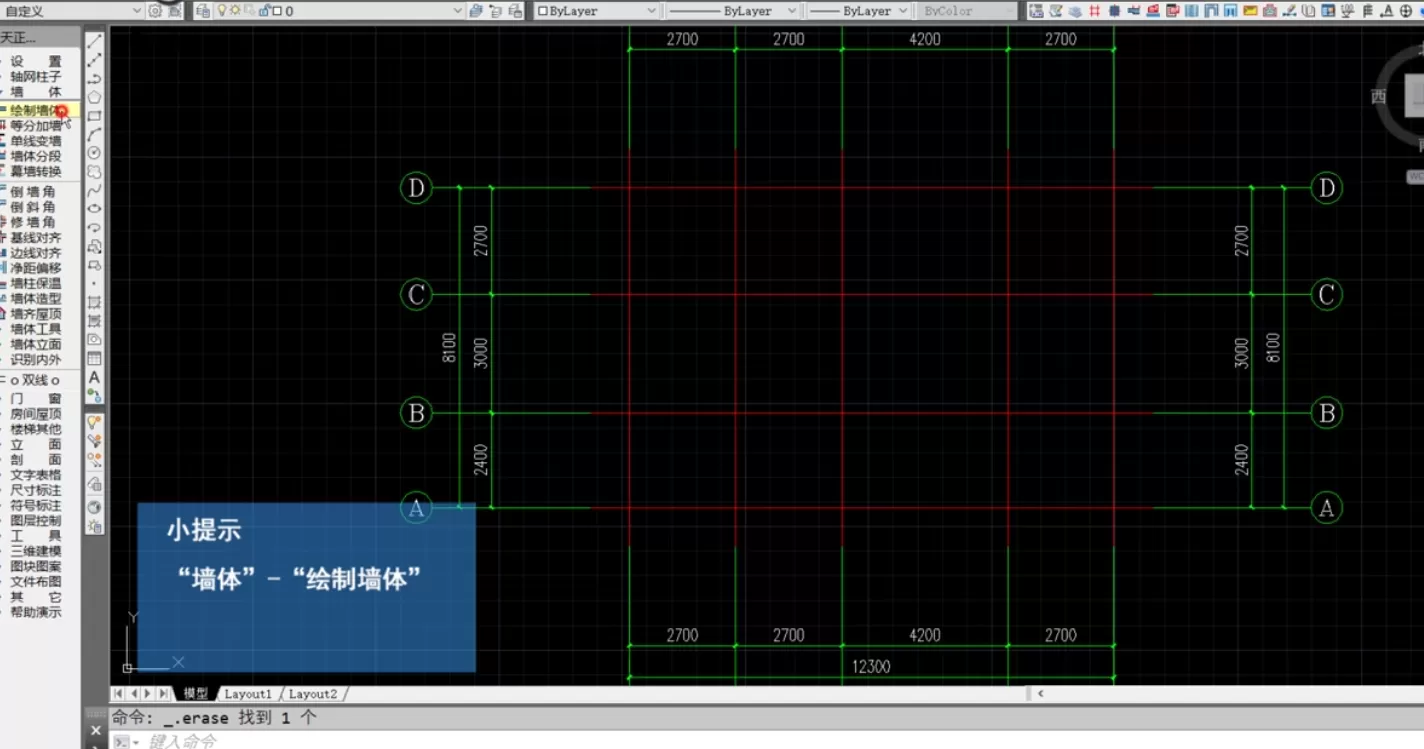Select the Multiline Text 'A' tool
The height and width of the screenshot is (749, 1424).
pos(94,377)
